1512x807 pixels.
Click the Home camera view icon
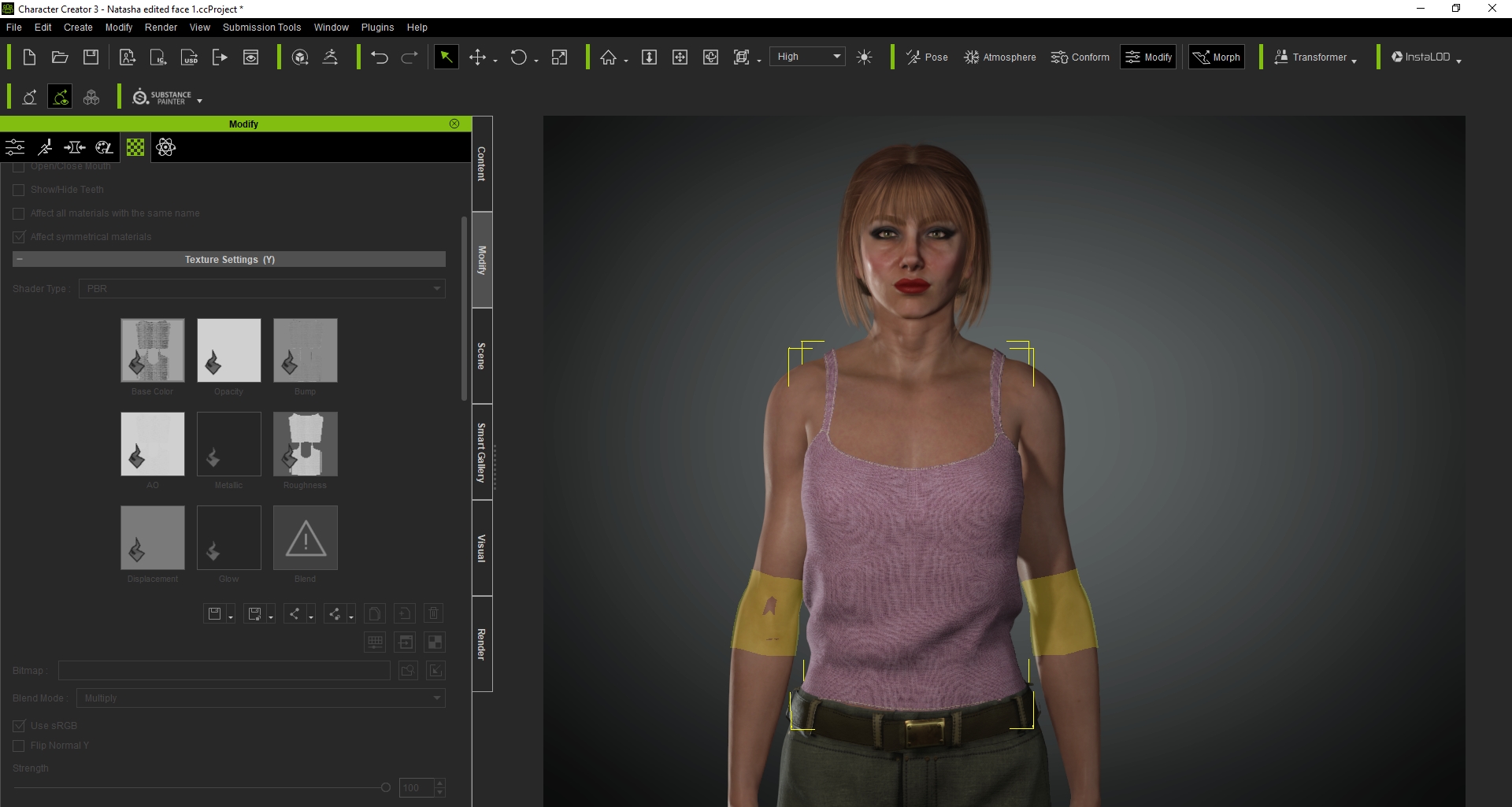tap(608, 57)
